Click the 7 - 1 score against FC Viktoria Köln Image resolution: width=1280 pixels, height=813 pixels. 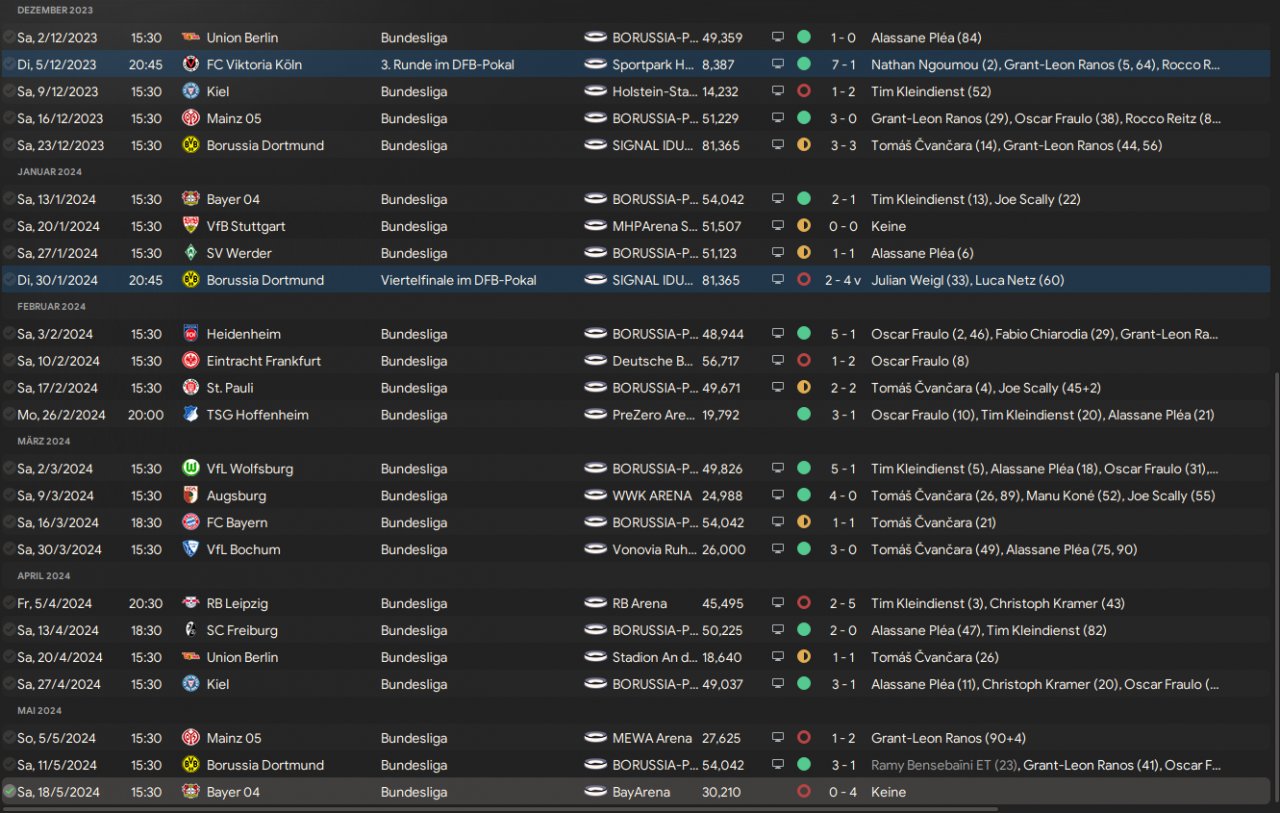click(x=844, y=65)
